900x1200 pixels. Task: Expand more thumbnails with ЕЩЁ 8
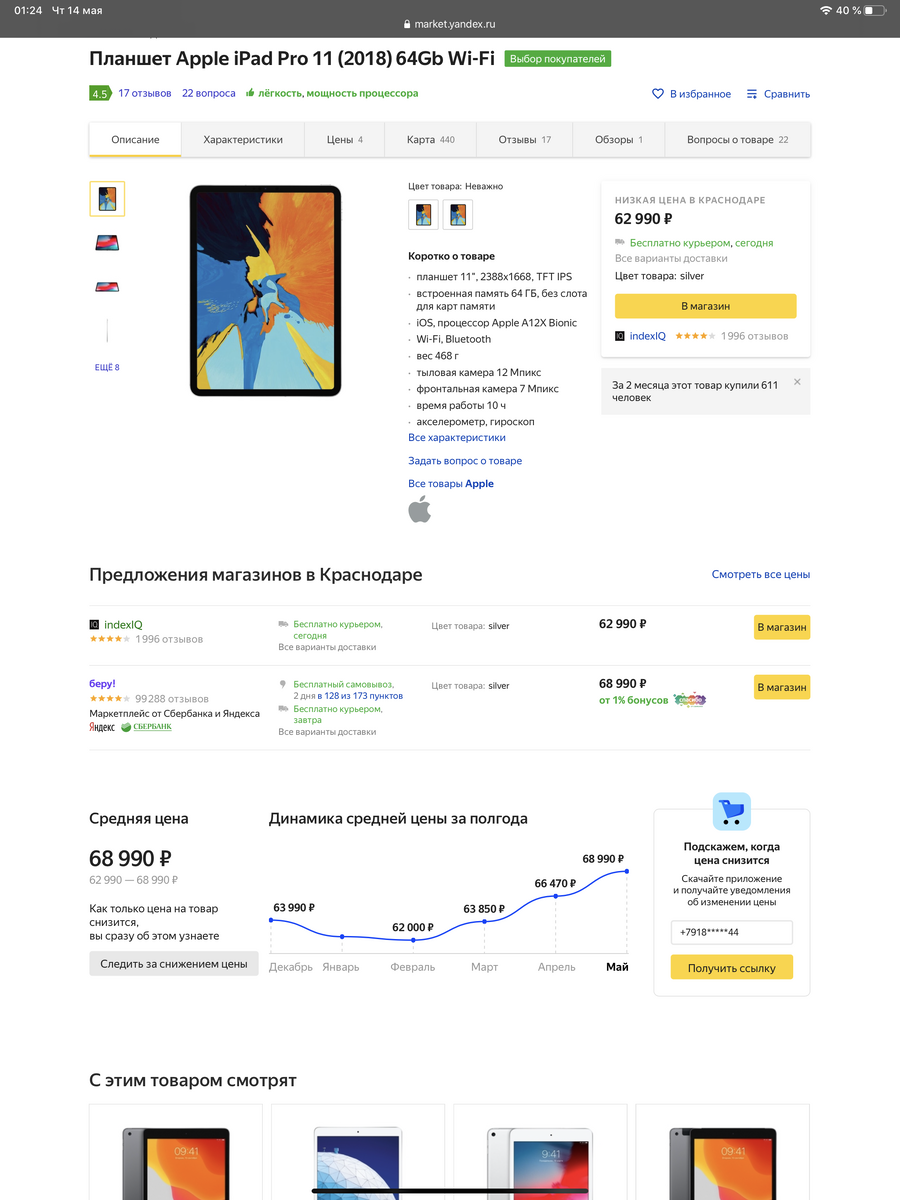(107, 368)
